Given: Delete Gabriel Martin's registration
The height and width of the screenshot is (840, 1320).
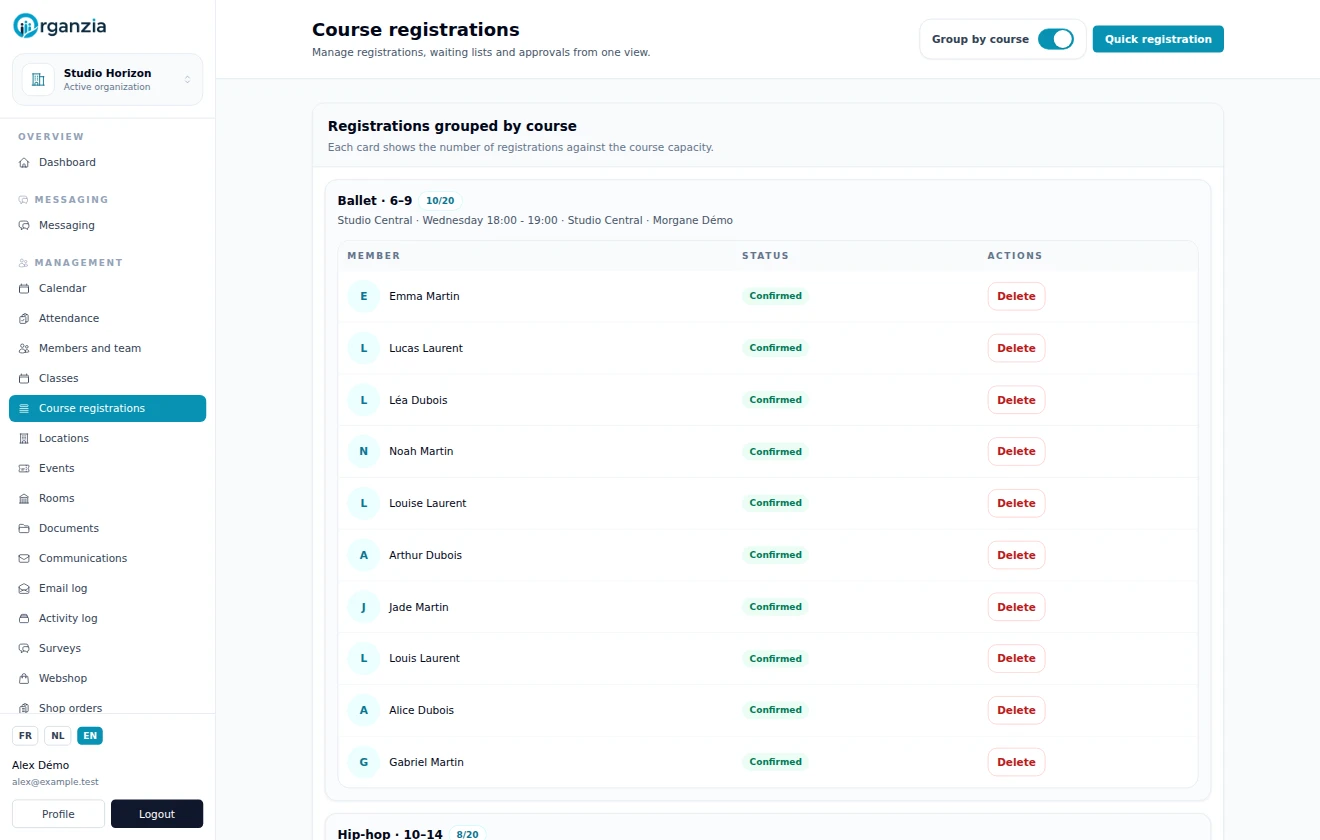Looking at the screenshot, I should pyautogui.click(x=1016, y=762).
